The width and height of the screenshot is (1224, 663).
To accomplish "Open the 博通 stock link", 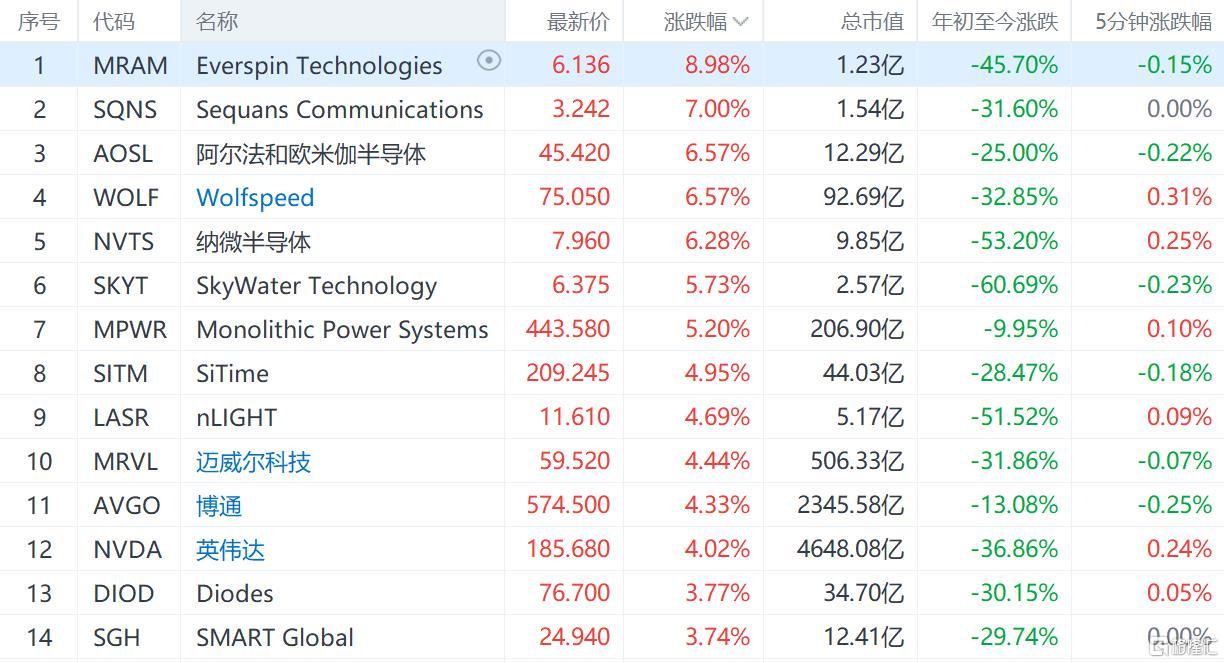I will [x=219, y=505].
